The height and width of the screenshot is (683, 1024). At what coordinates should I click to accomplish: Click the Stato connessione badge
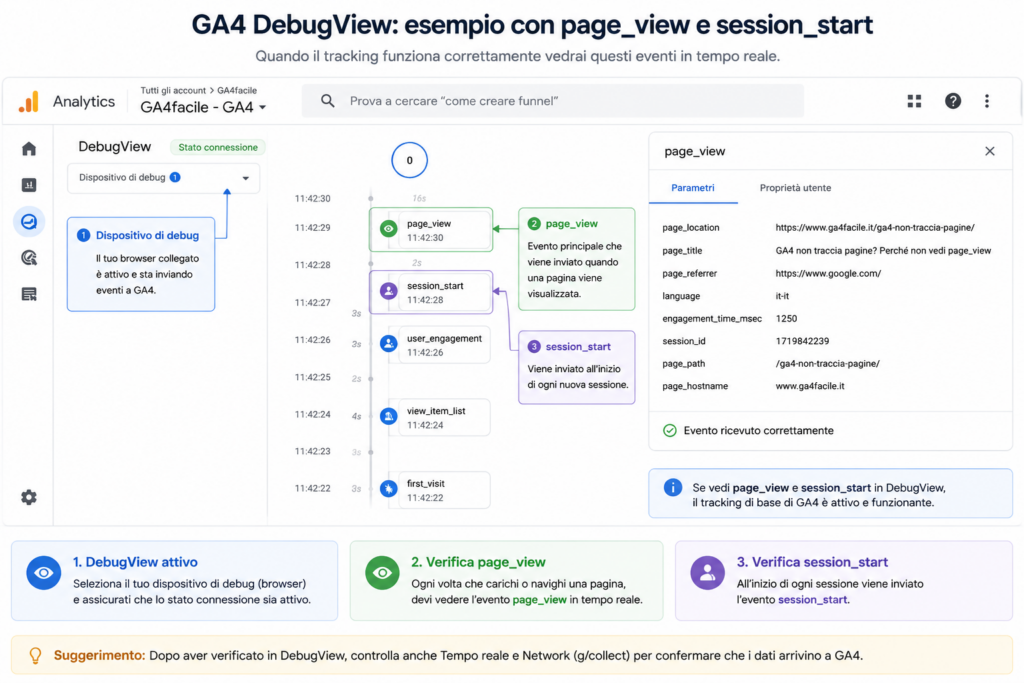click(217, 148)
